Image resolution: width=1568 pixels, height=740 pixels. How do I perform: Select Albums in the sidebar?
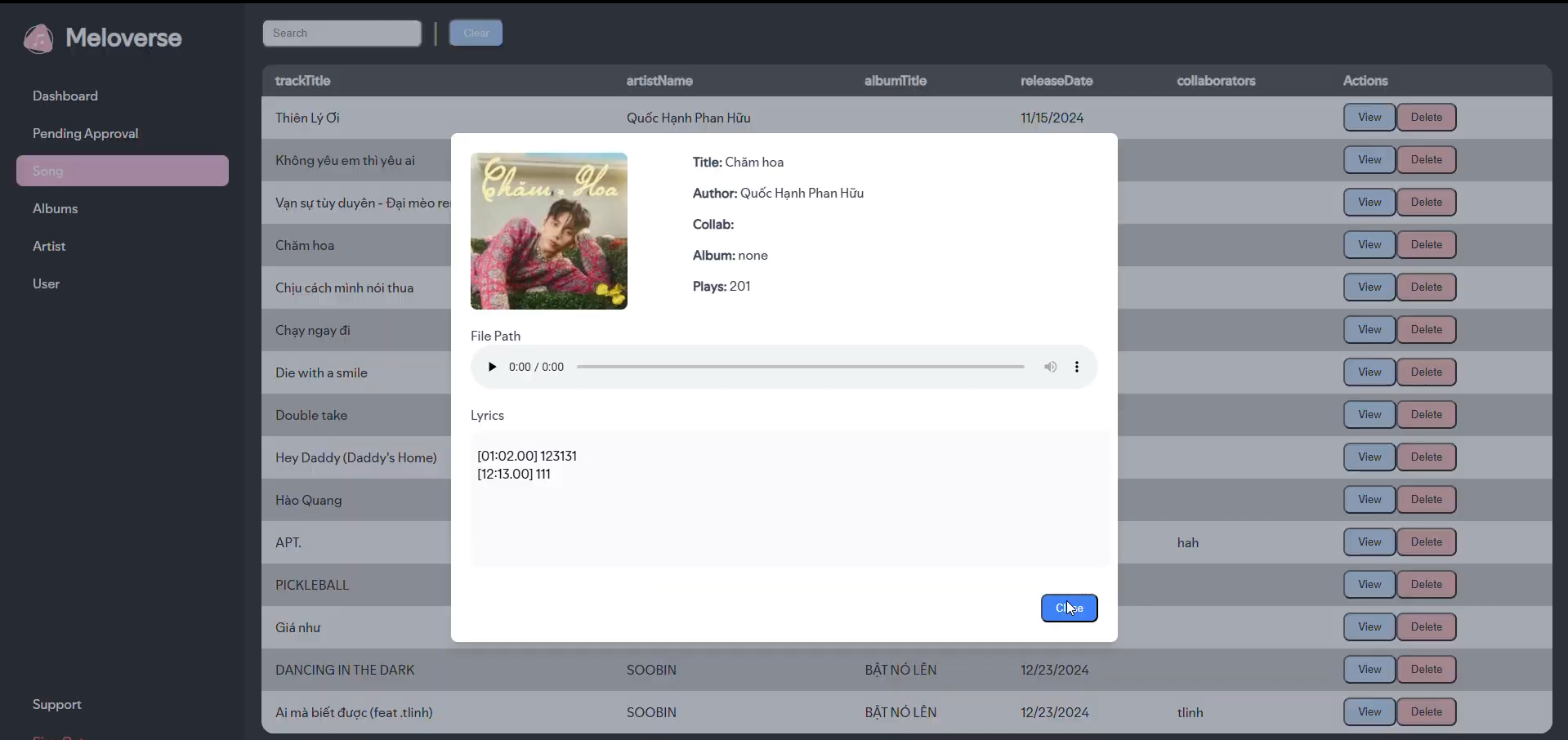[x=56, y=208]
